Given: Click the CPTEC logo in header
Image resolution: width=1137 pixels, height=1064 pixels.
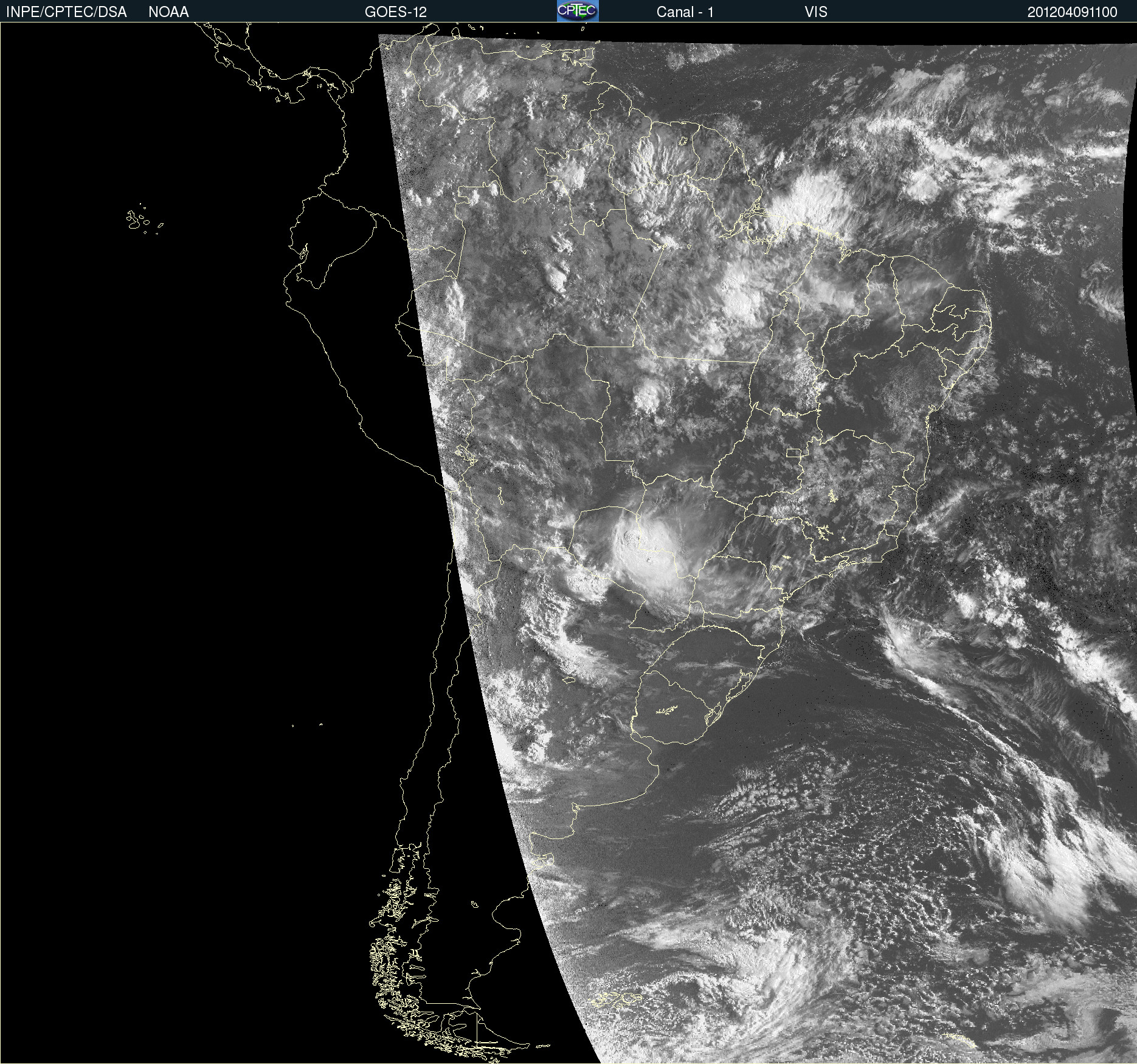Looking at the screenshot, I should pyautogui.click(x=578, y=11).
